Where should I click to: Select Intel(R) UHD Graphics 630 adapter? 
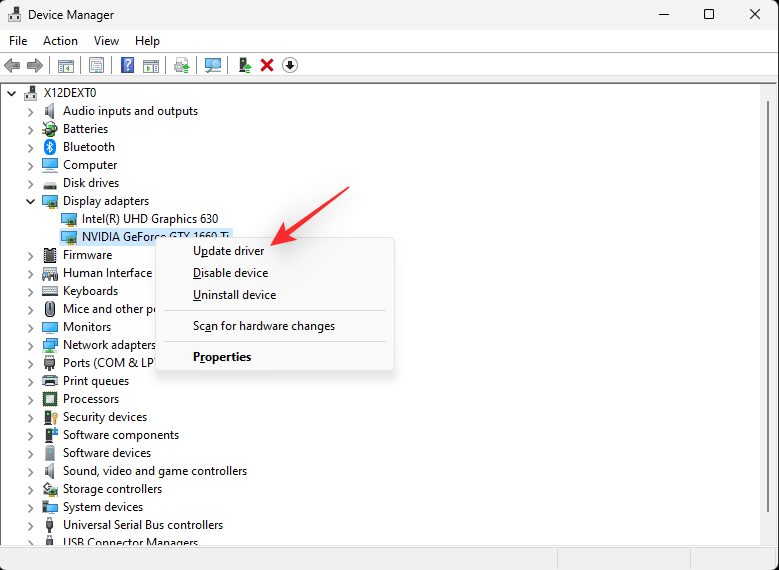tap(149, 219)
